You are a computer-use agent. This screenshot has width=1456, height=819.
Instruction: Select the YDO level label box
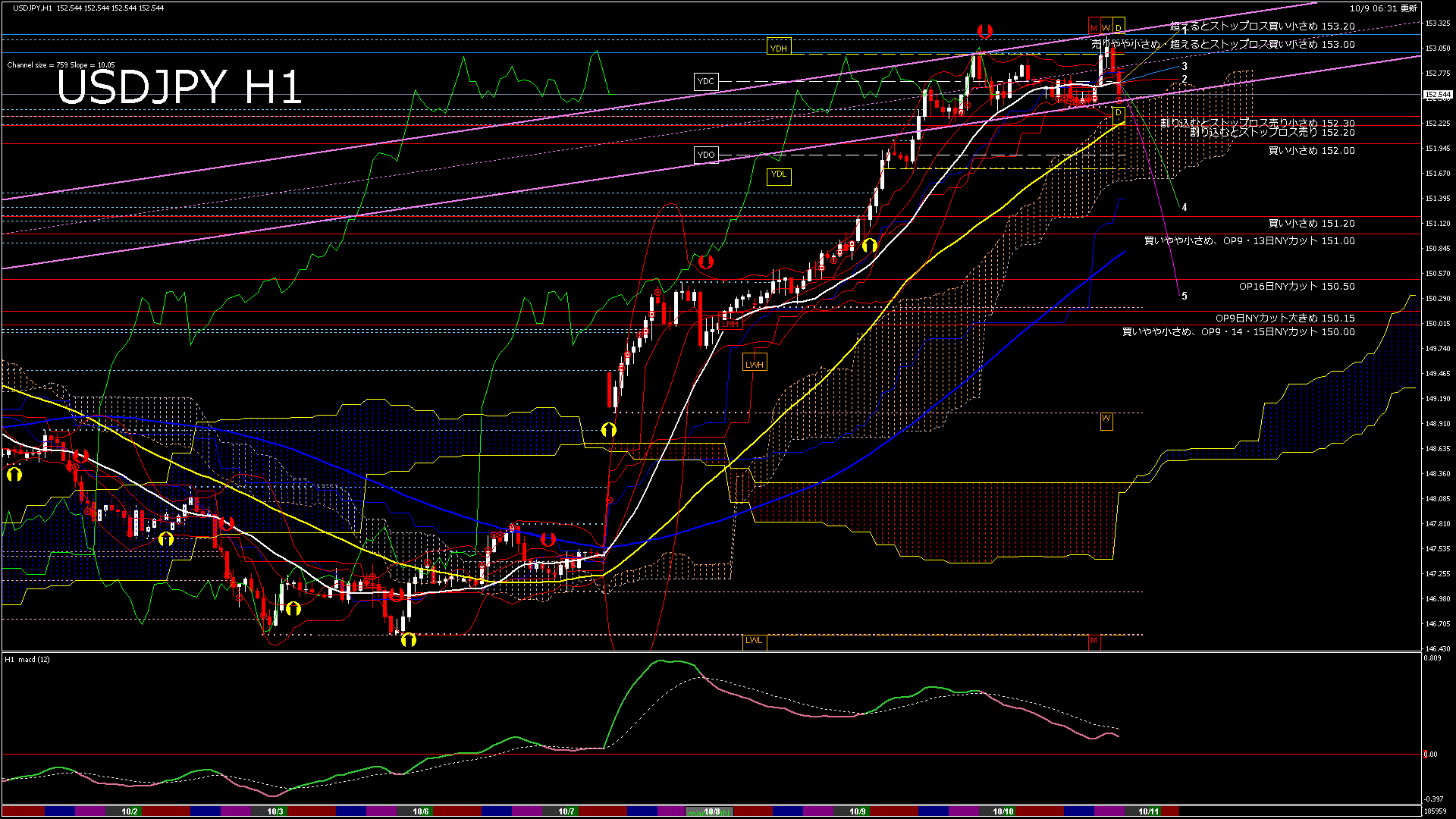point(705,155)
